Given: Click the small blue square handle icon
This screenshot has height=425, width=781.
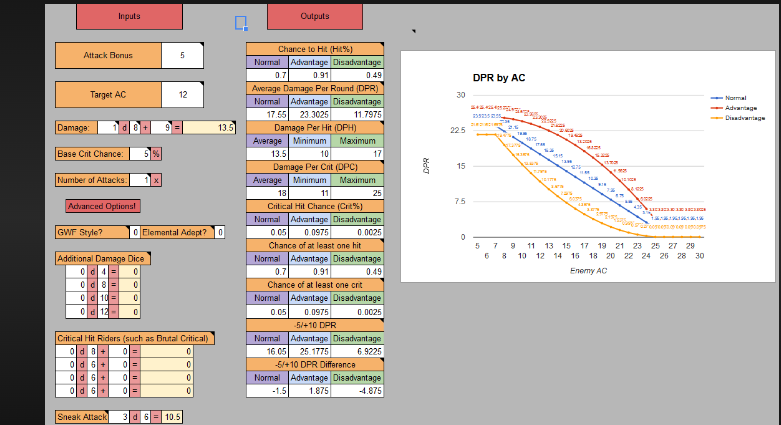Looking at the screenshot, I should [240, 22].
